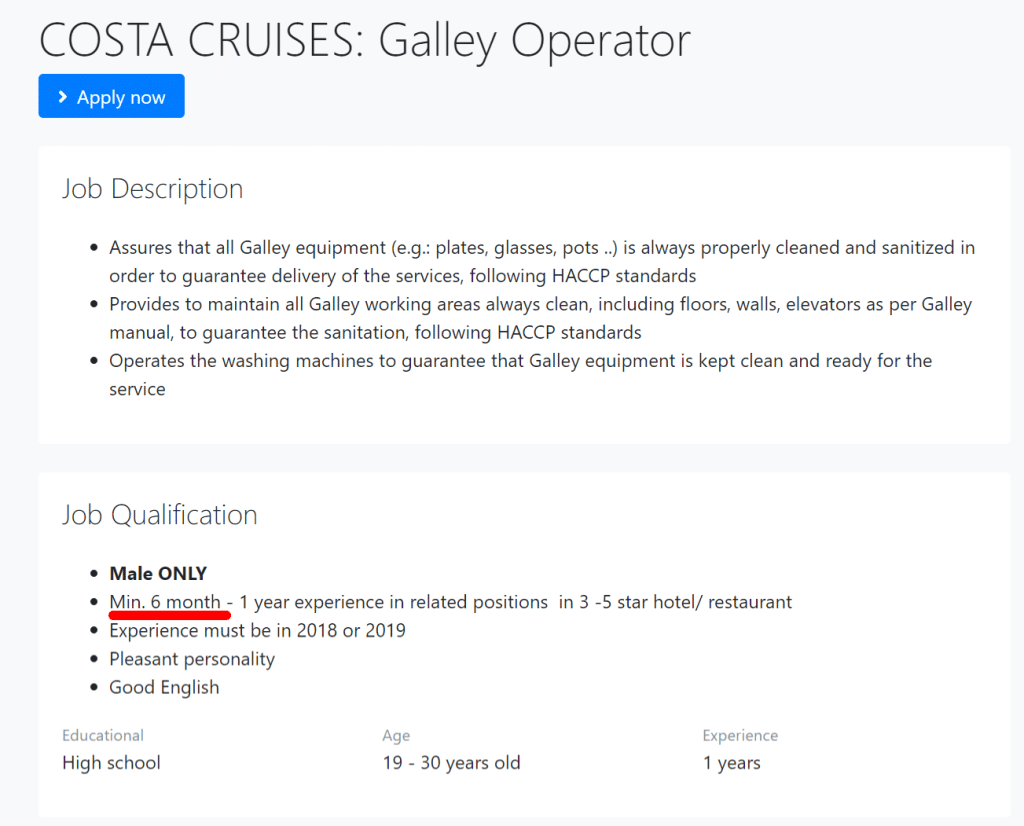Click the chevron arrow inside Apply now
This screenshot has width=1024, height=826.
click(x=63, y=96)
